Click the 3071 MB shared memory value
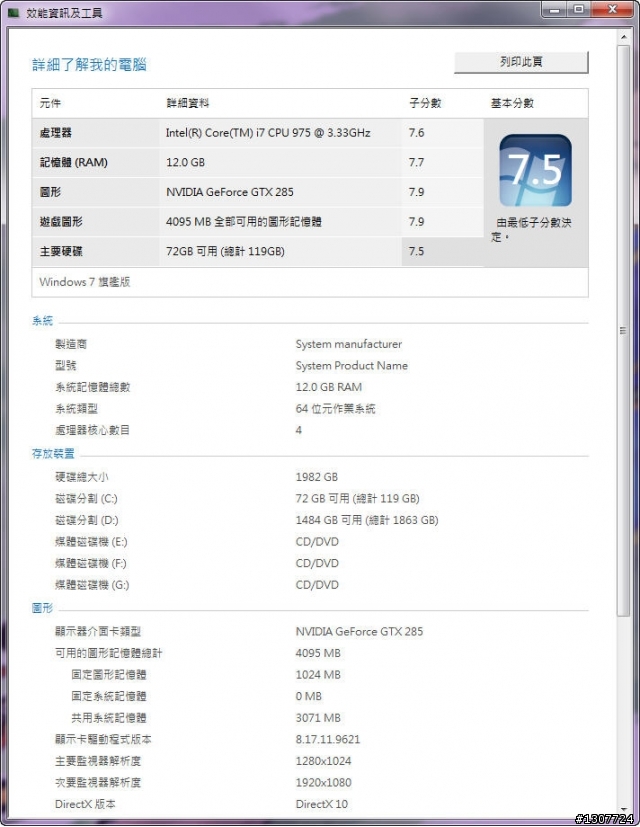640x827 pixels. (x=318, y=718)
